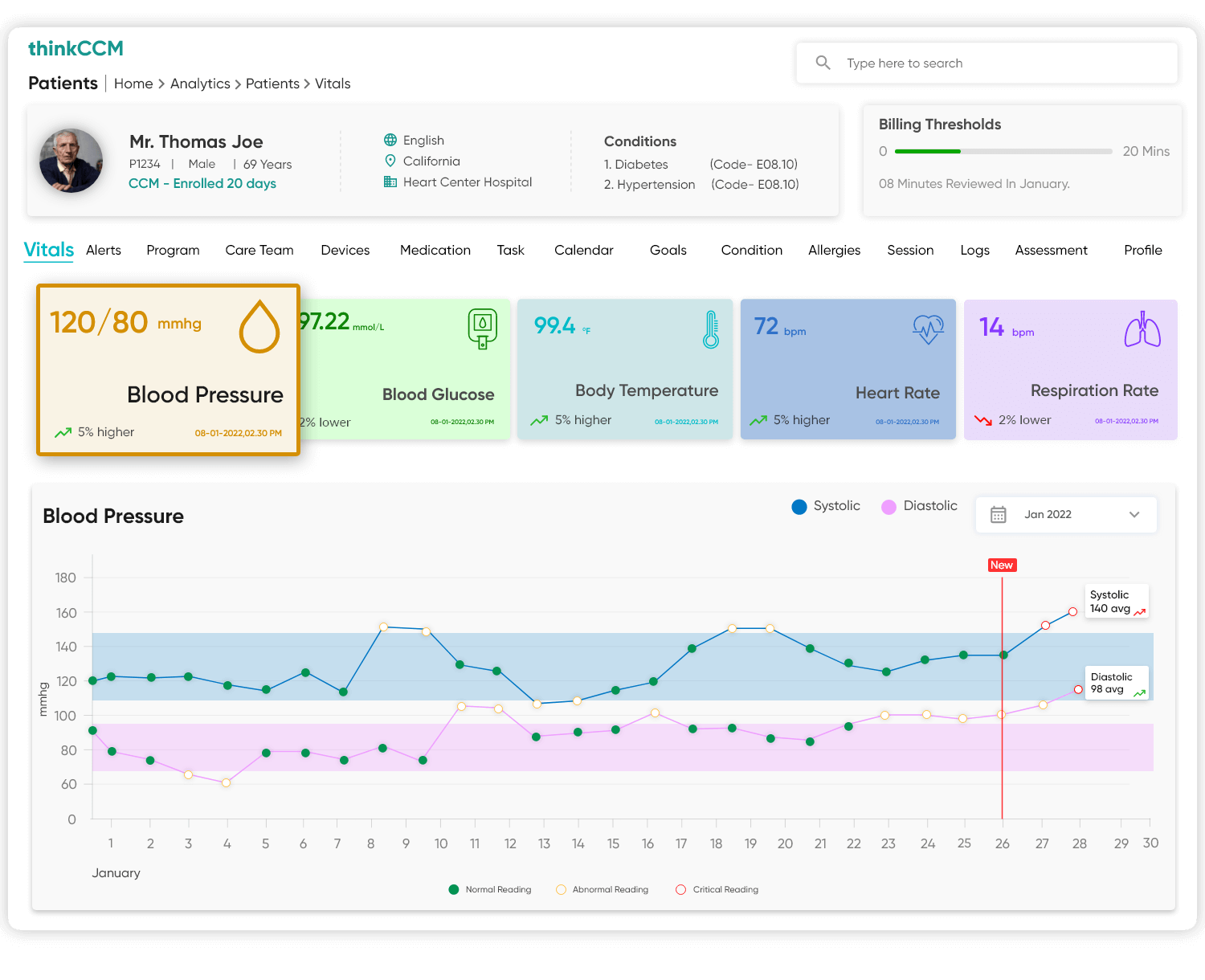Click the body temperature thermometer icon

(710, 329)
